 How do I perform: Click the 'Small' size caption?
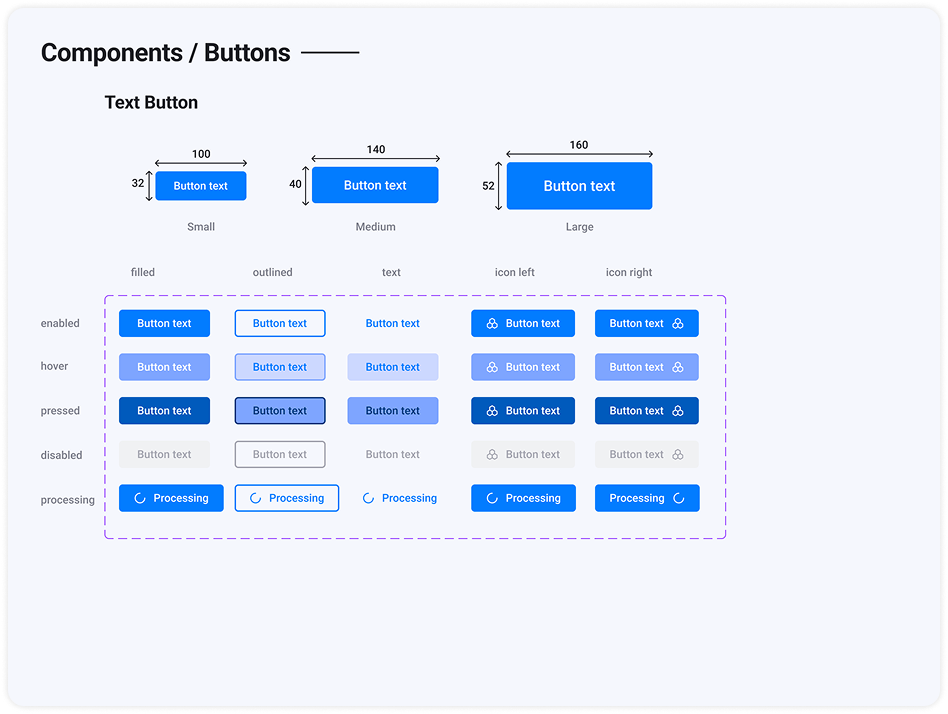[x=201, y=227]
